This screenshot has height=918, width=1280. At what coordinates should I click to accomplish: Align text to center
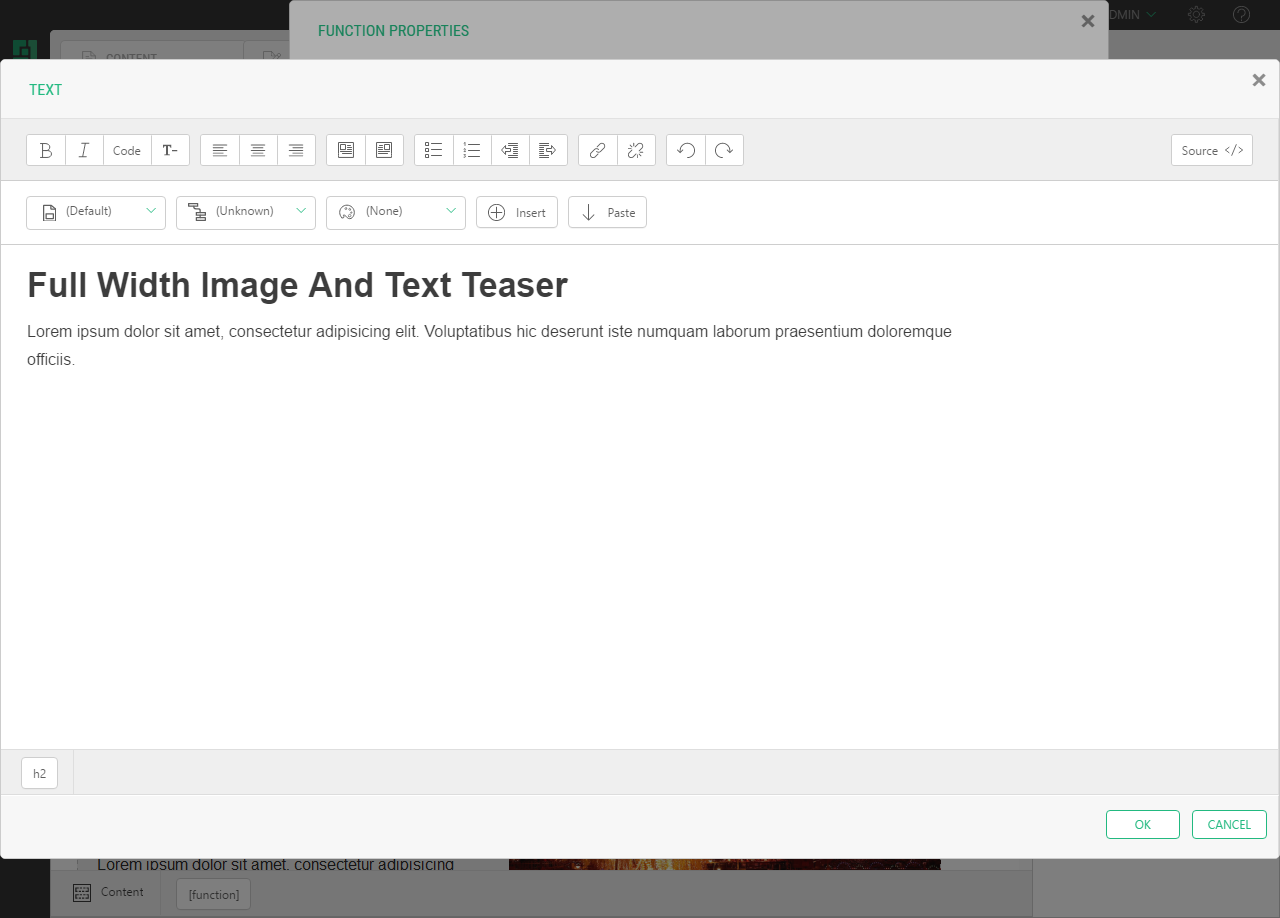pyautogui.click(x=258, y=150)
